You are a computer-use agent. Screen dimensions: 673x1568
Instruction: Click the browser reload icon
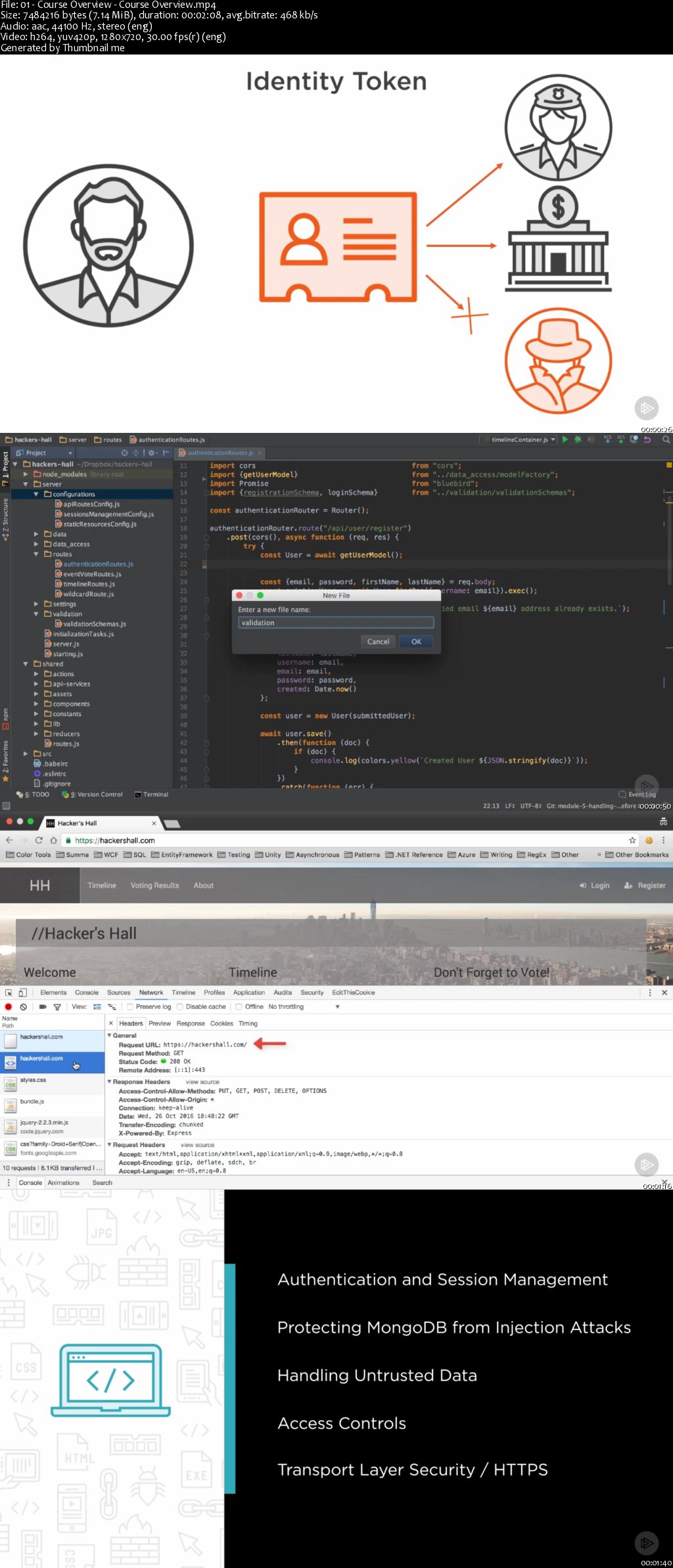coord(39,840)
